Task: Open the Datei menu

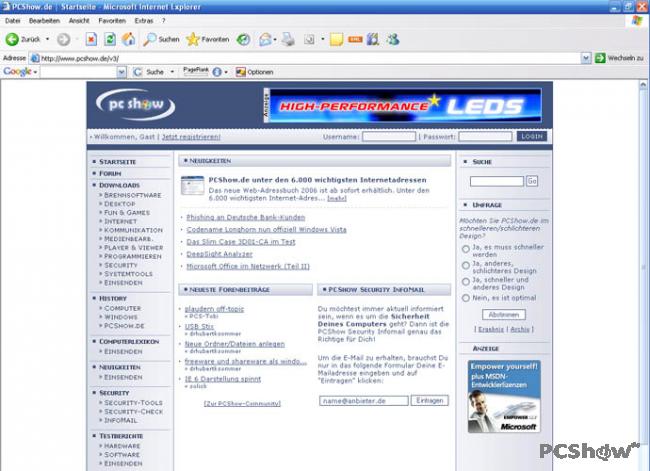Action: [x=12, y=21]
